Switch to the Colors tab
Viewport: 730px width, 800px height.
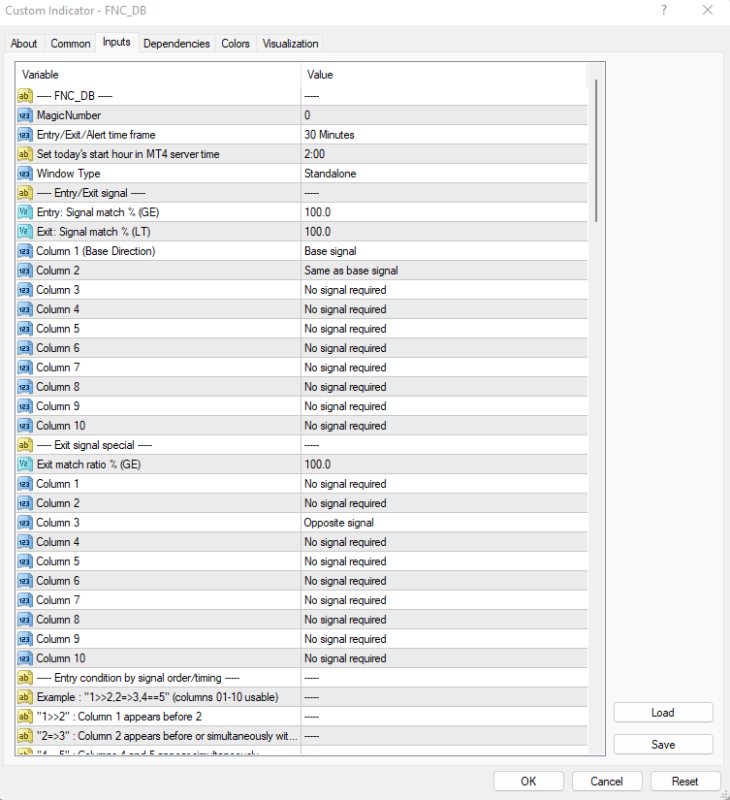tap(235, 44)
